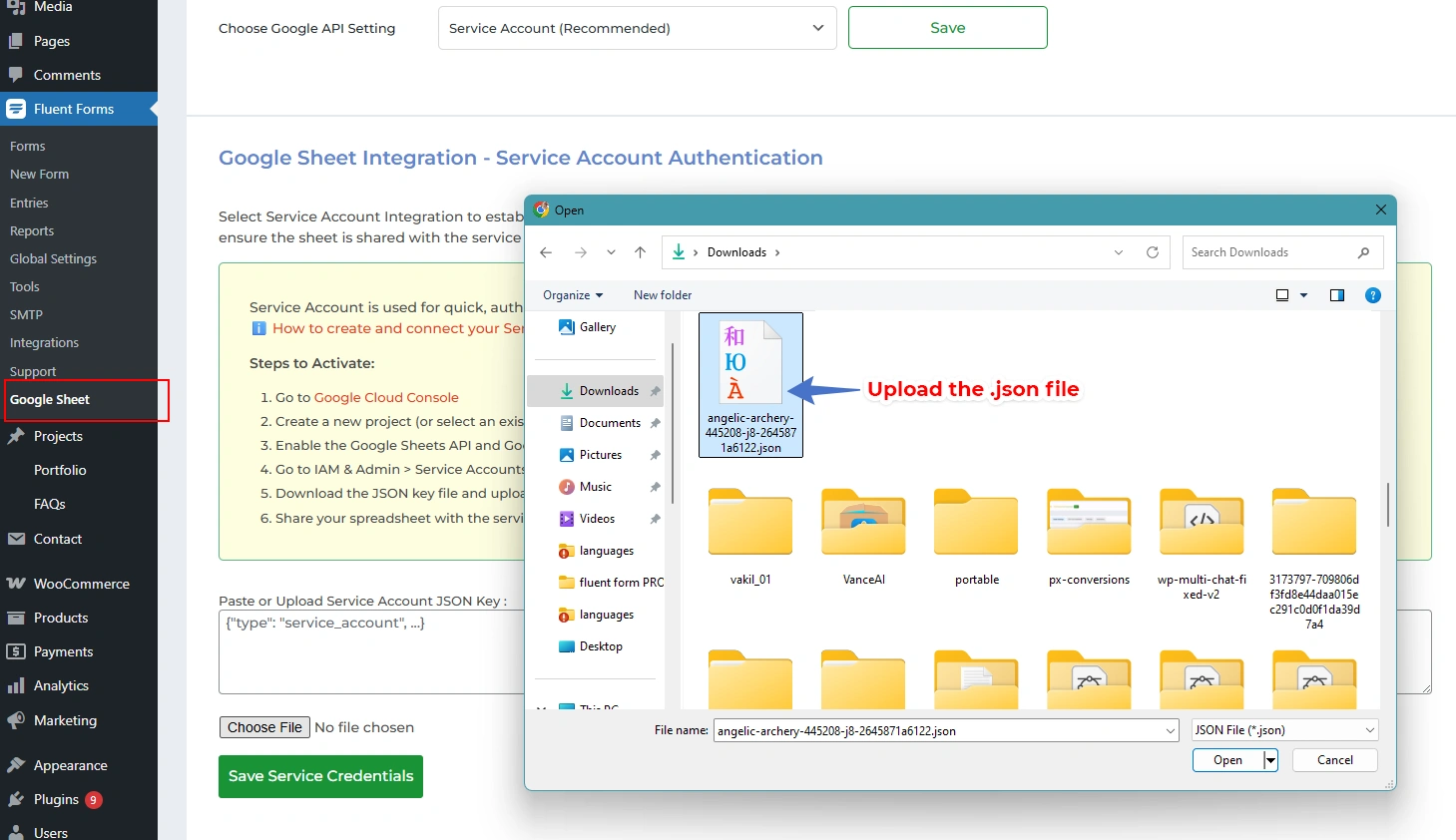Follow the Google Cloud Console link
Image resolution: width=1456 pixels, height=840 pixels.
pyautogui.click(x=386, y=397)
